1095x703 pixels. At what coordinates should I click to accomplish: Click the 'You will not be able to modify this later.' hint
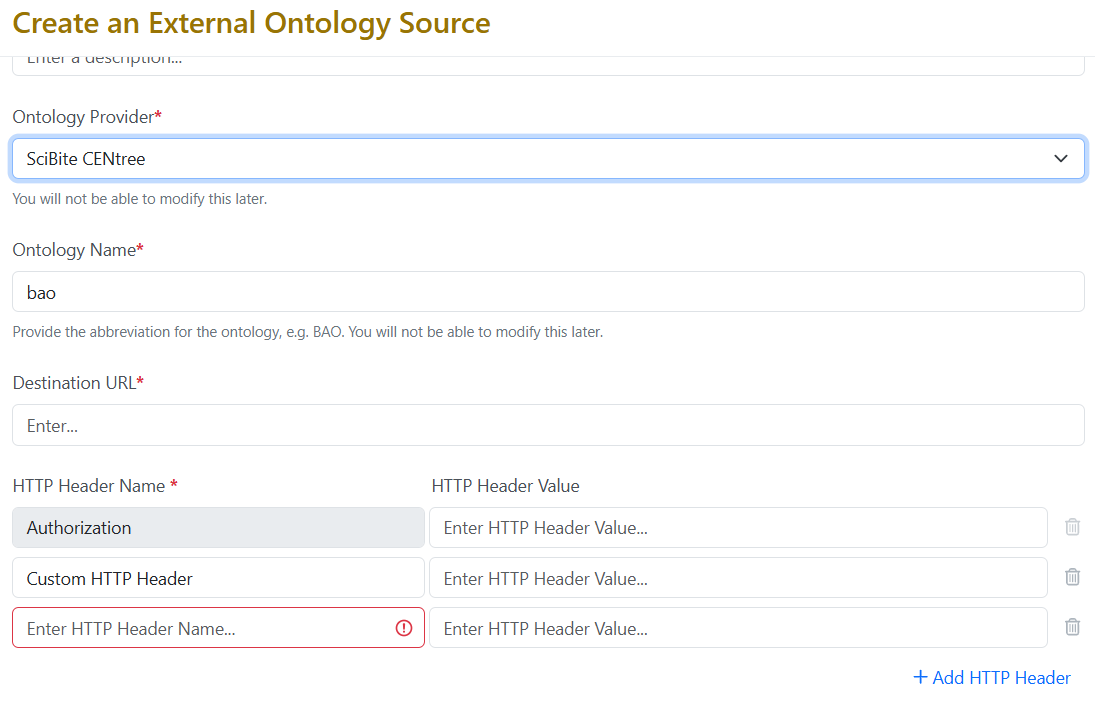pos(140,199)
